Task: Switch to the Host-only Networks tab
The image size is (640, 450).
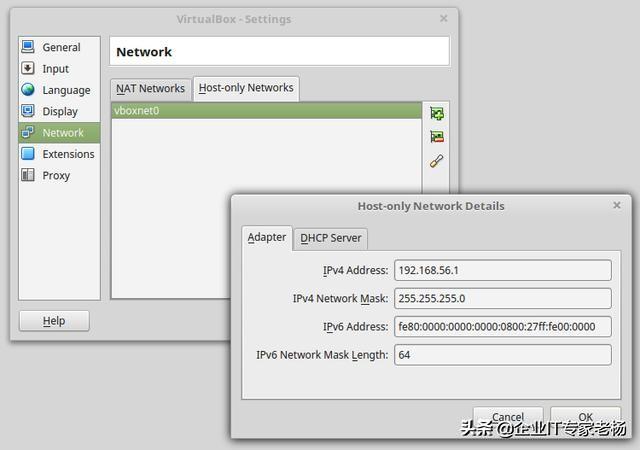Action: point(246,88)
